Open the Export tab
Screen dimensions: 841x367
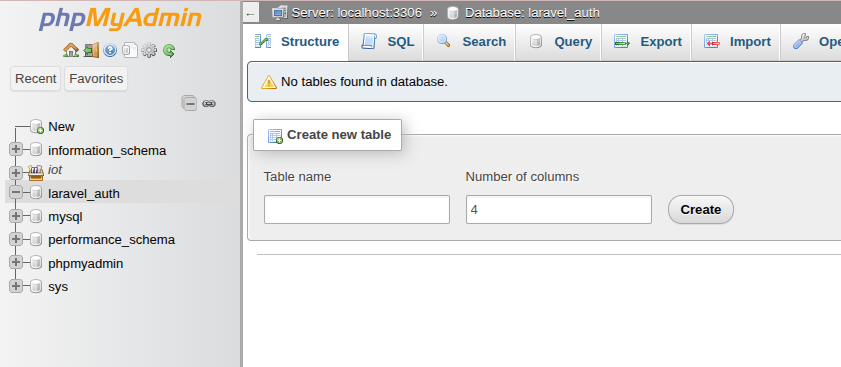pyautogui.click(x=647, y=42)
